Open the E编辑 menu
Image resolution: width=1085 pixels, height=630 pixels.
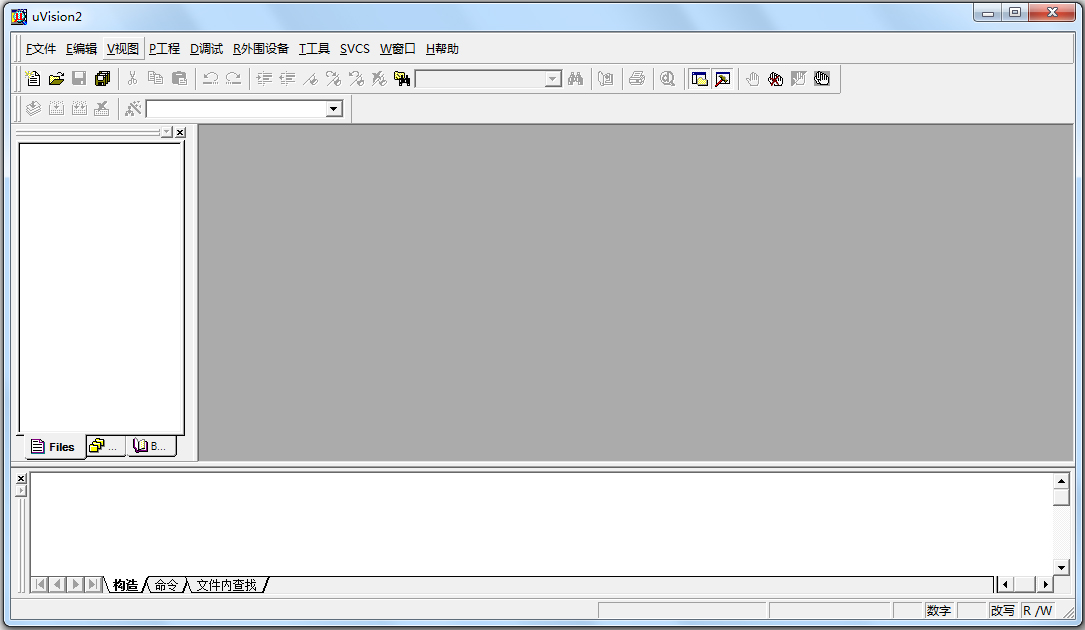[x=81, y=48]
